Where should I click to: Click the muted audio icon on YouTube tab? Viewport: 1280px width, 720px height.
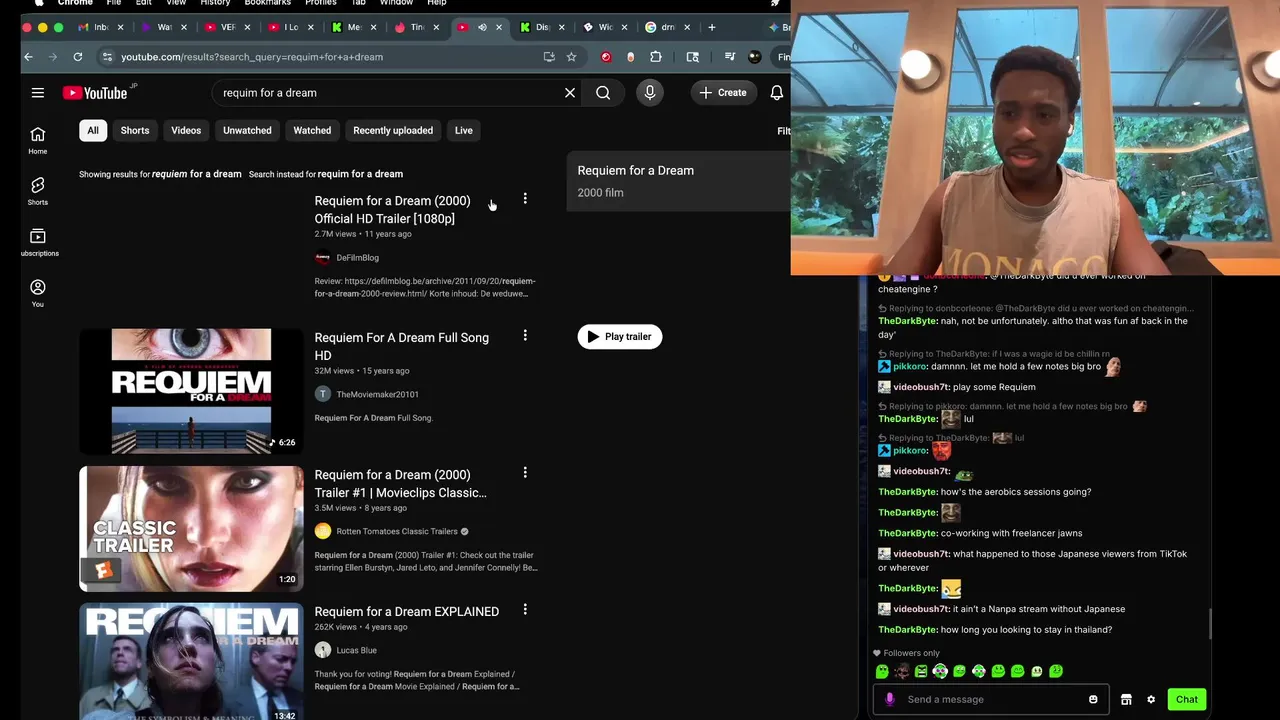pos(482,28)
